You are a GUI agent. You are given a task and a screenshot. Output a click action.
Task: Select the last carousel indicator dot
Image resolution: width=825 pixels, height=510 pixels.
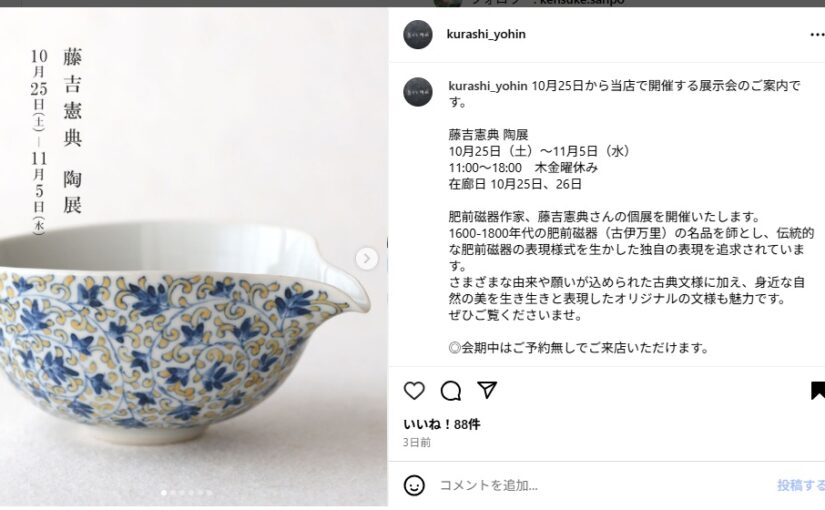(209, 493)
